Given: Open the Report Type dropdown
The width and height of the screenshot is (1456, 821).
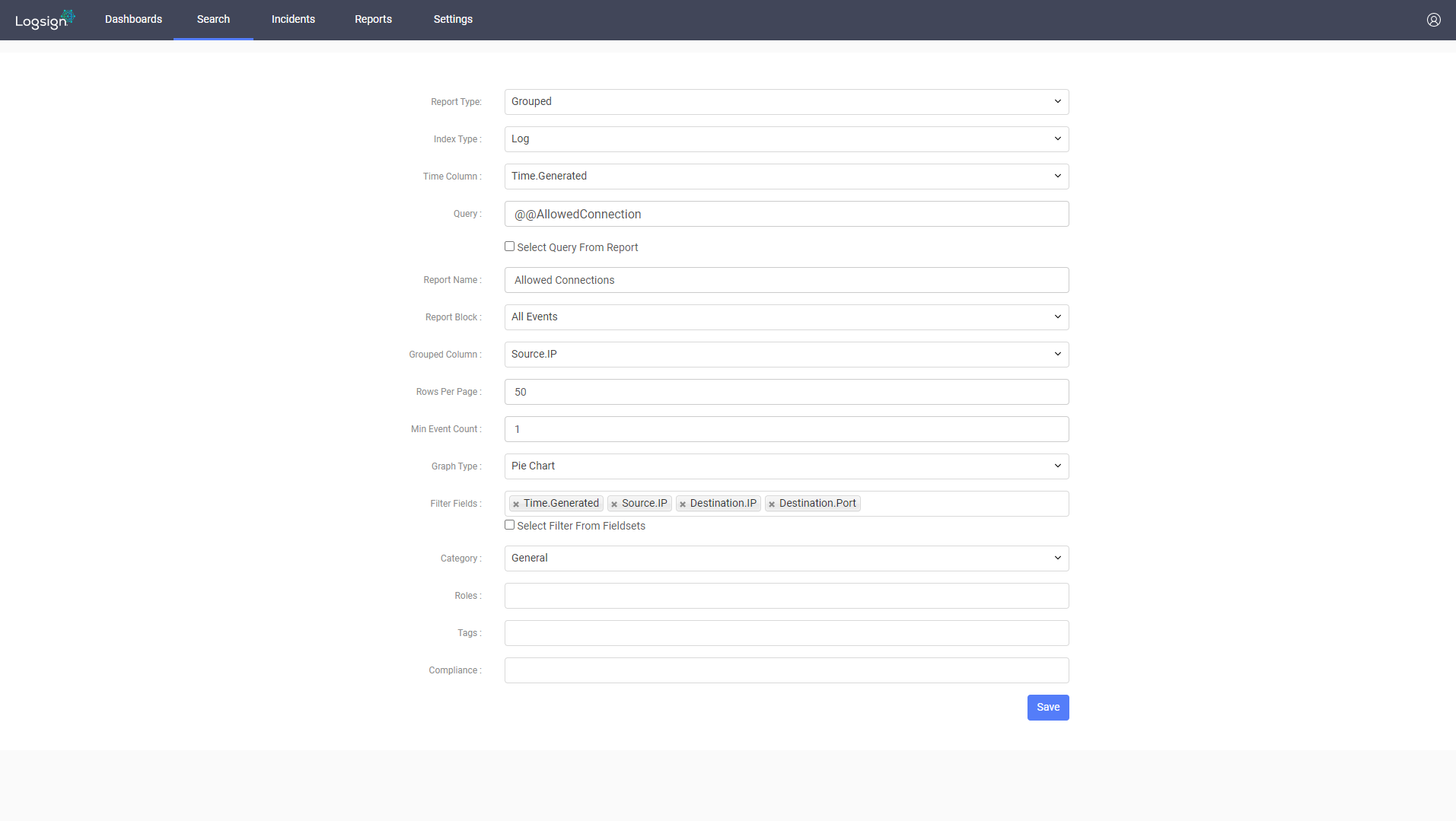Looking at the screenshot, I should [x=786, y=102].
